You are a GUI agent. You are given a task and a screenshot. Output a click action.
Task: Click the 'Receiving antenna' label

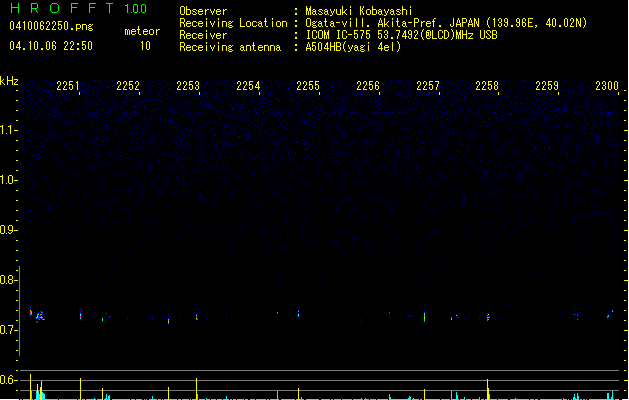[x=230, y=47]
